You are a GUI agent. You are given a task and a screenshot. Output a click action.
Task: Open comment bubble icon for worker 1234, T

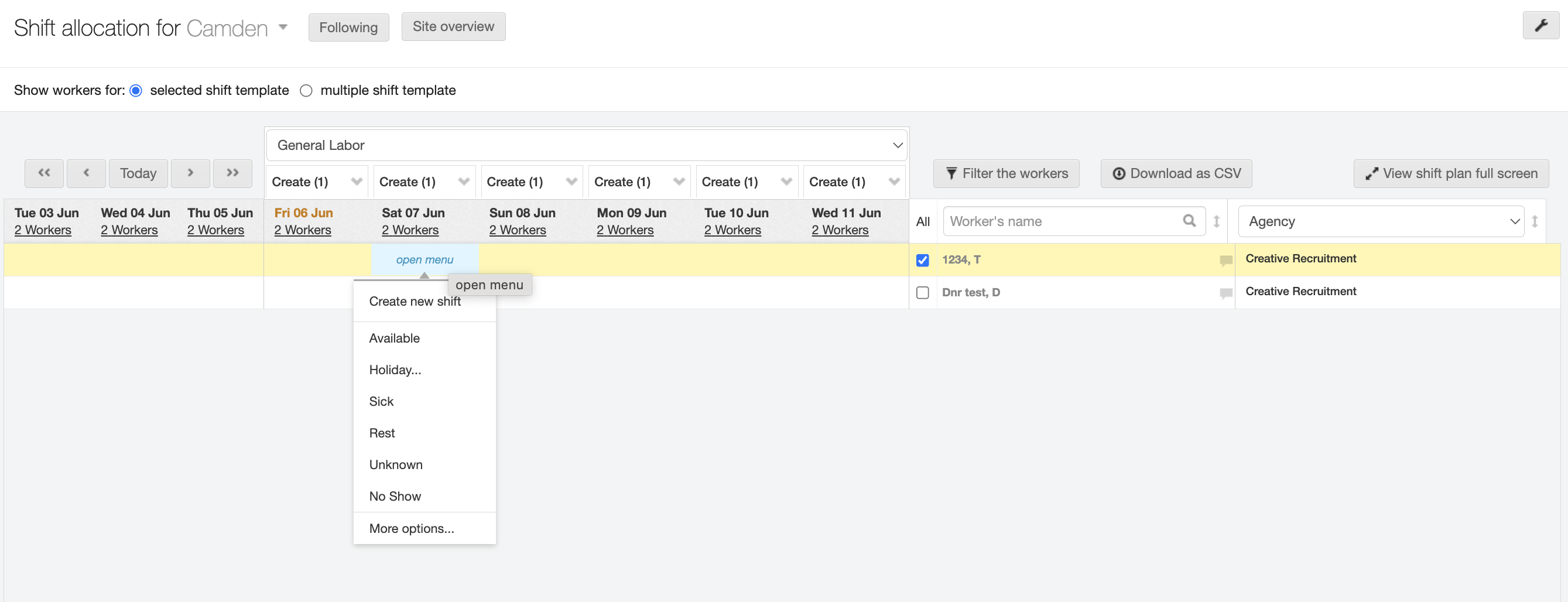tap(1225, 261)
